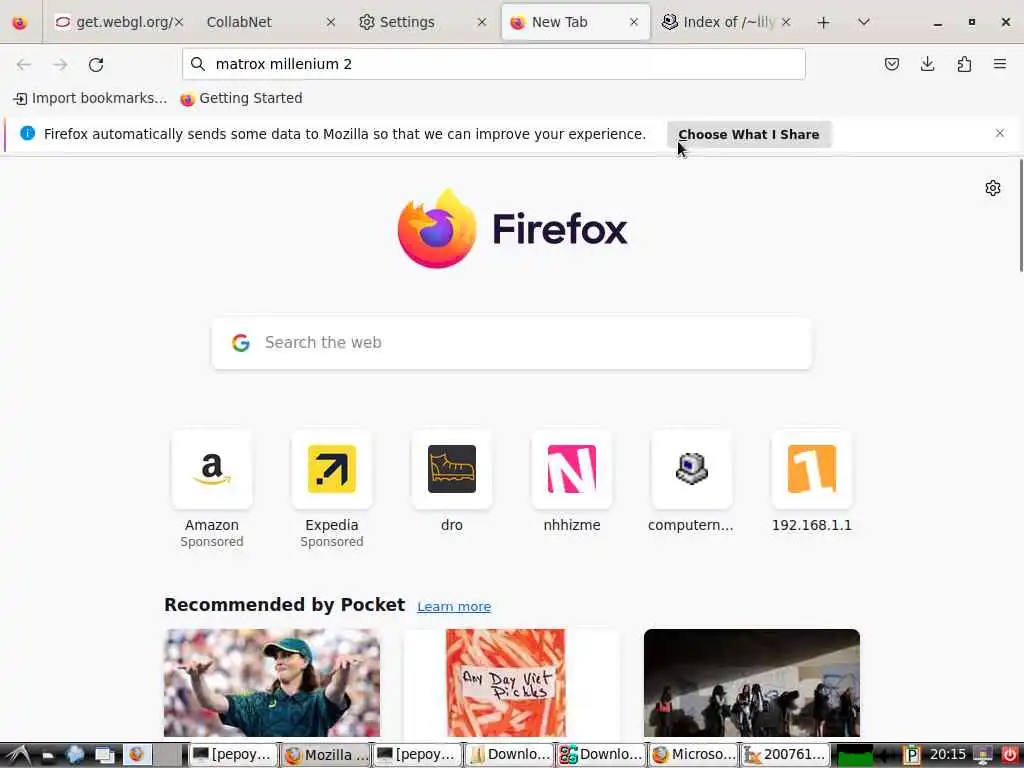Open the Extensions puzzle icon
1024x768 pixels.
(964, 64)
